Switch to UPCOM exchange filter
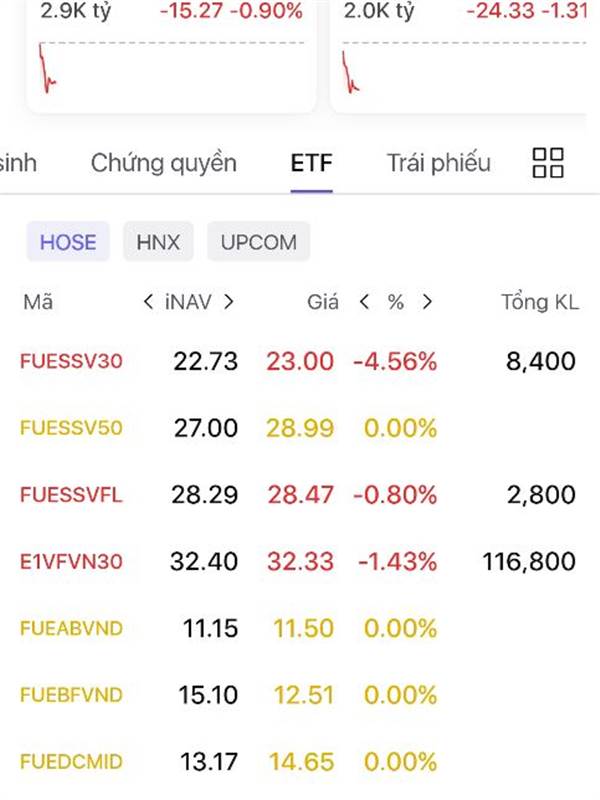Screen dimensions: 600x800 258,242
